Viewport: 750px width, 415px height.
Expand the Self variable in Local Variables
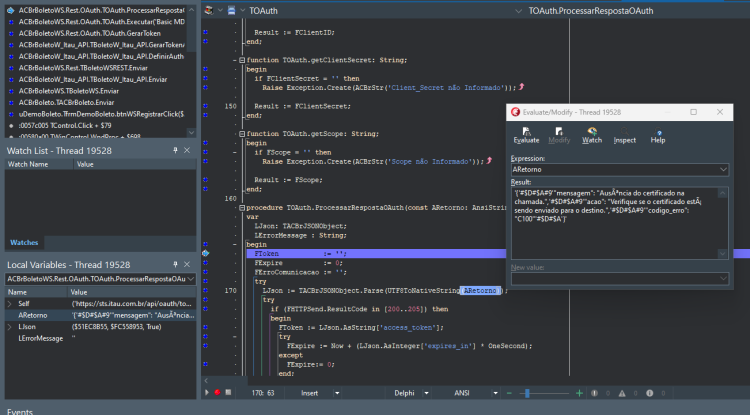[10, 304]
